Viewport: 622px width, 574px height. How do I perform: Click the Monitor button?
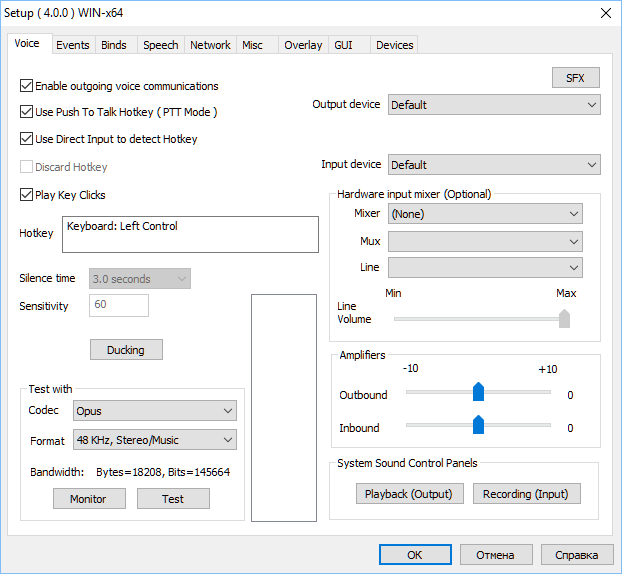(x=89, y=499)
